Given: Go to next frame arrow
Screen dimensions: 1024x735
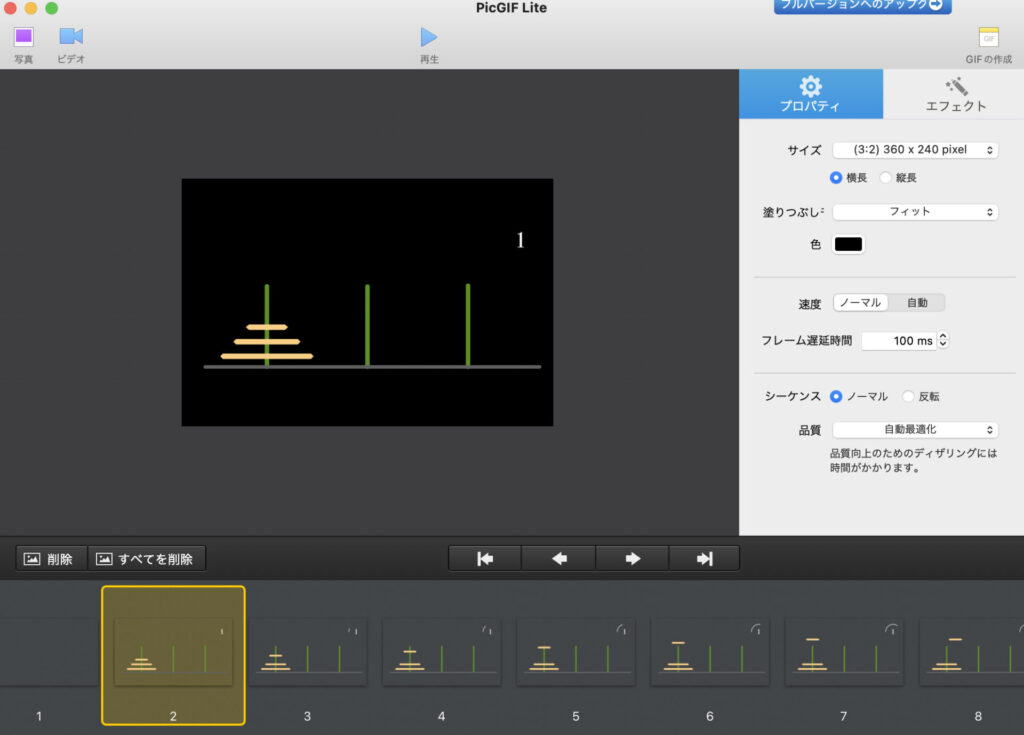Looking at the screenshot, I should click(x=632, y=558).
